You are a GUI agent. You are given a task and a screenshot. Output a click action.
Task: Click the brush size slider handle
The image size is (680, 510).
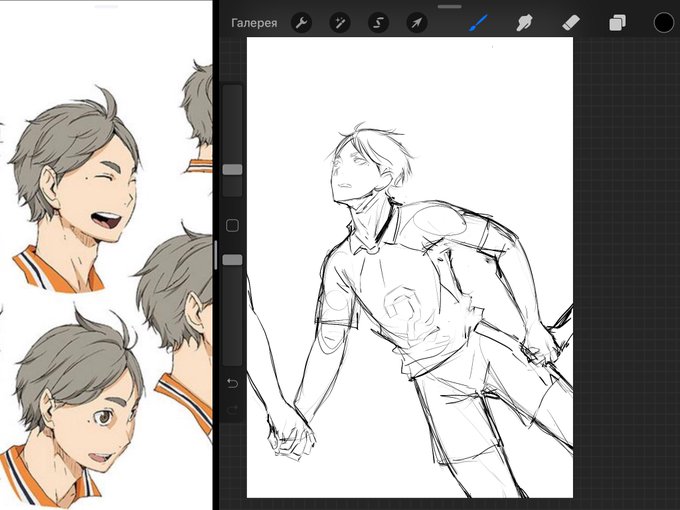[x=232, y=170]
